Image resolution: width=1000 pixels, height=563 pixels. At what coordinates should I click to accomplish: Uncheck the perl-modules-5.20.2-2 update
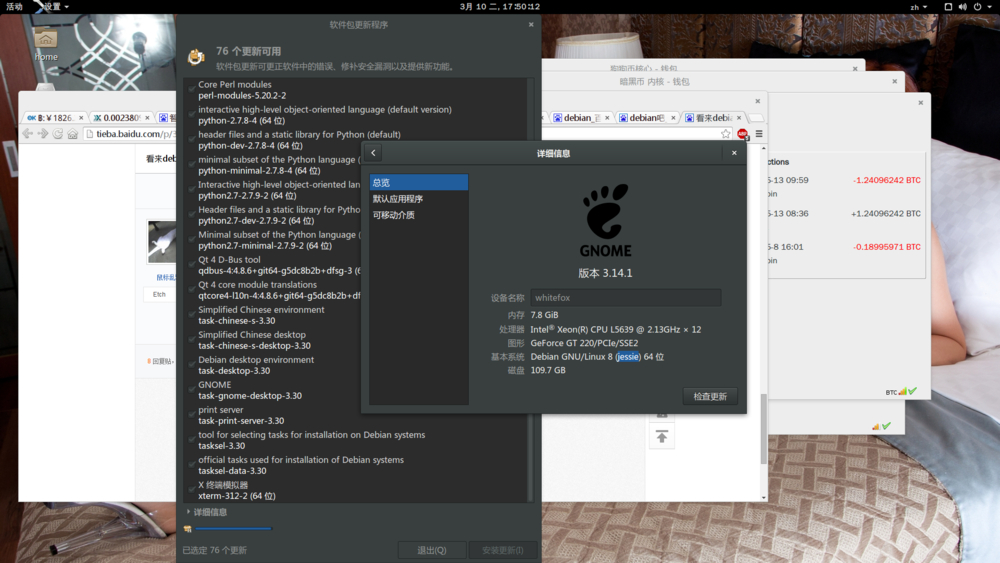coord(192,90)
